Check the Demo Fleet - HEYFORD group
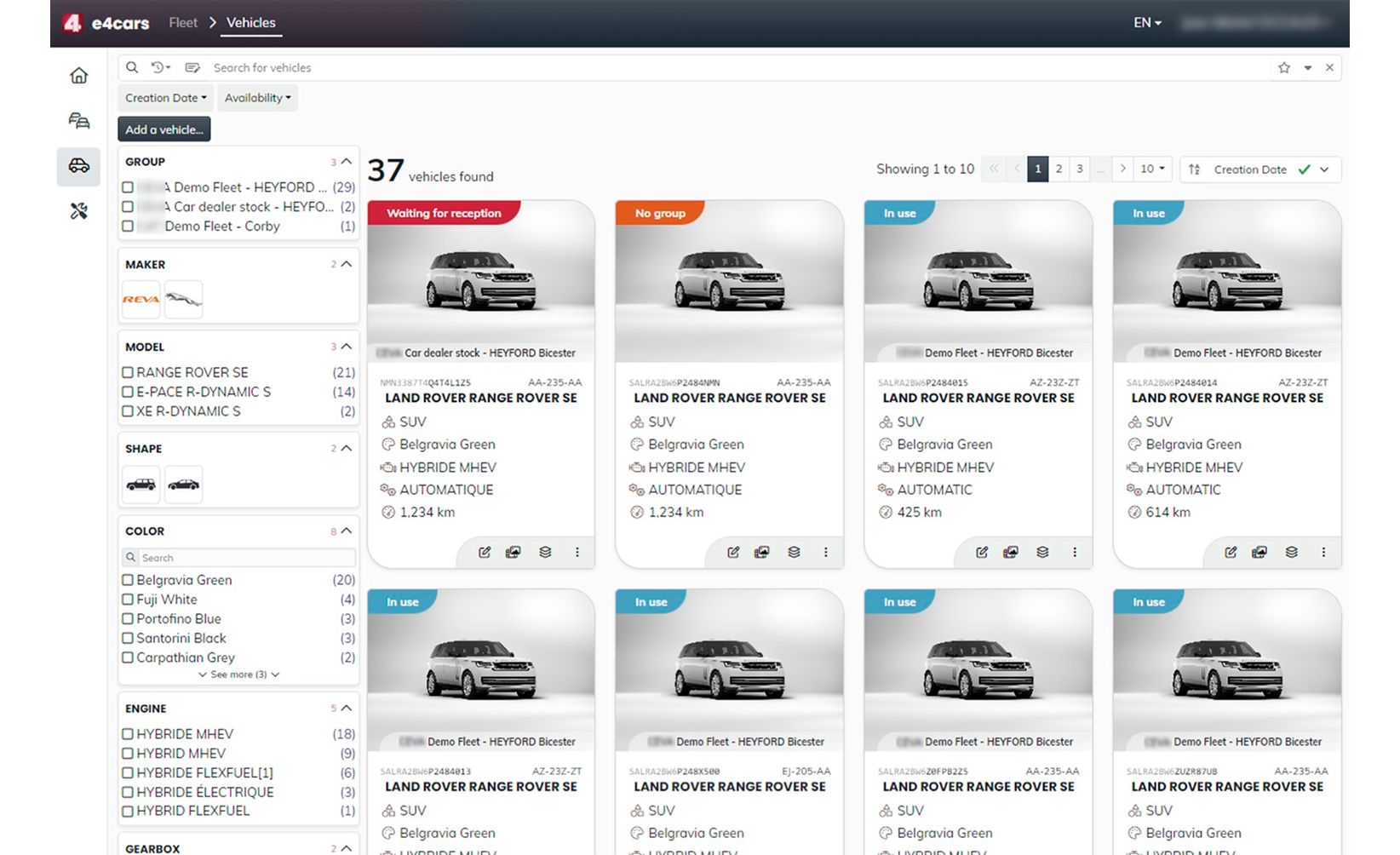1400x855 pixels. pyautogui.click(x=128, y=187)
